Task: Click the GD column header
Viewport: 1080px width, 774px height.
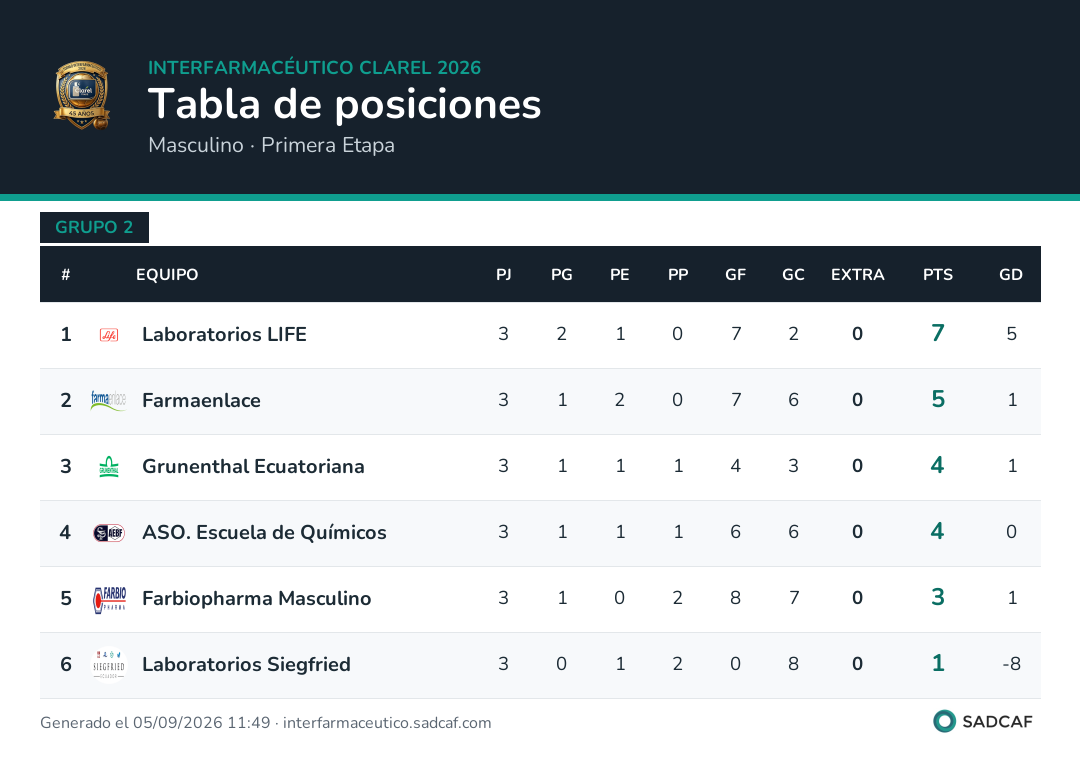Action: coord(1010,275)
